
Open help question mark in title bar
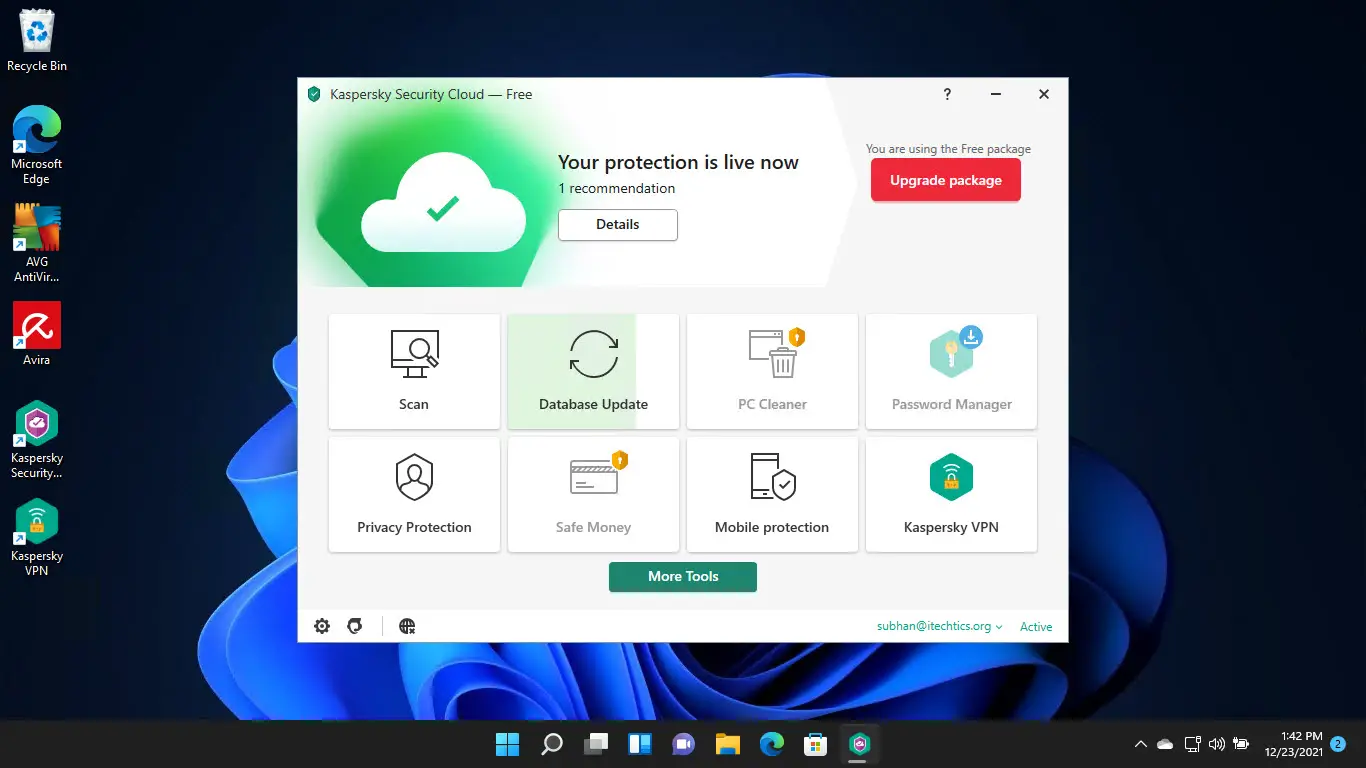click(x=947, y=94)
